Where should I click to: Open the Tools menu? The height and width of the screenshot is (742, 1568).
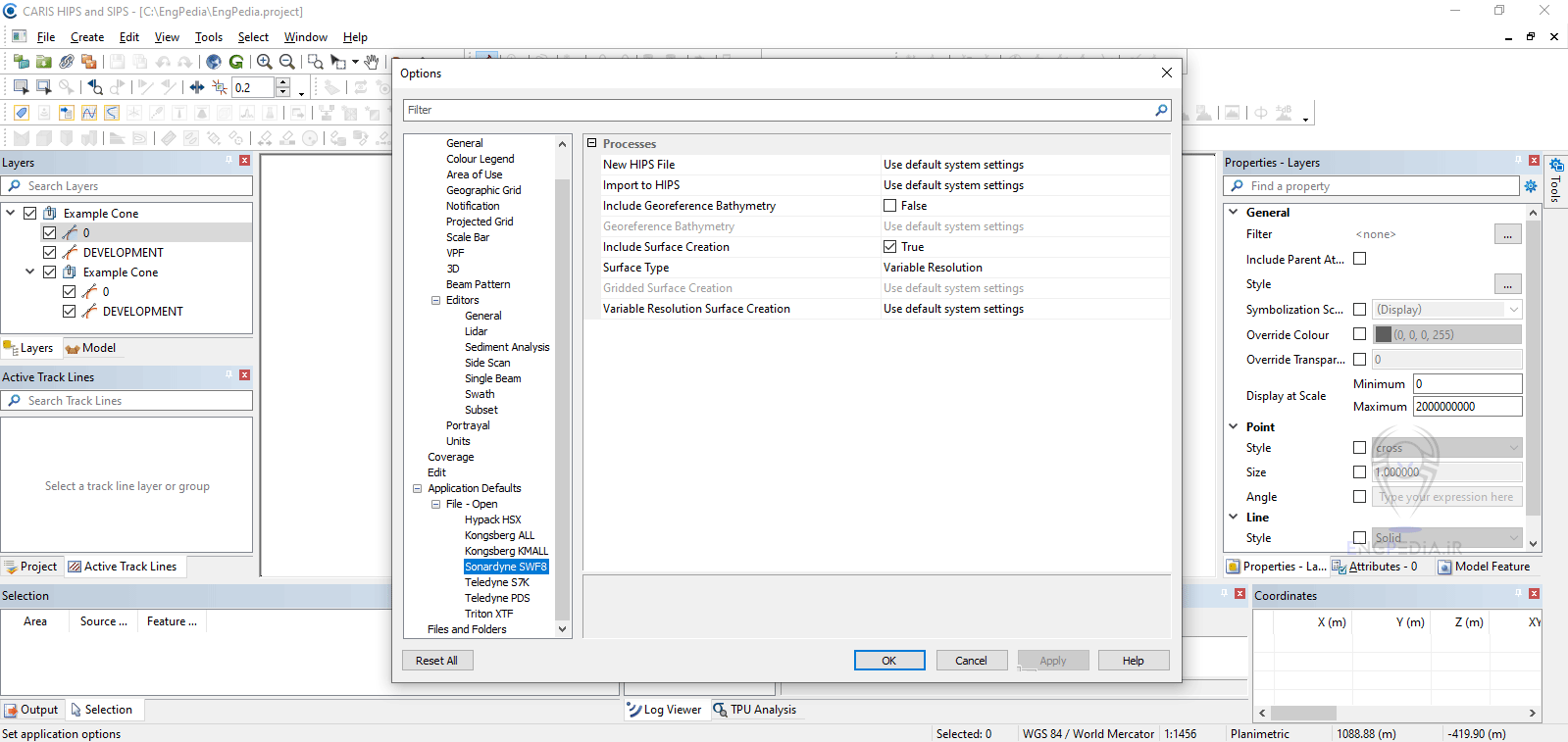click(208, 37)
